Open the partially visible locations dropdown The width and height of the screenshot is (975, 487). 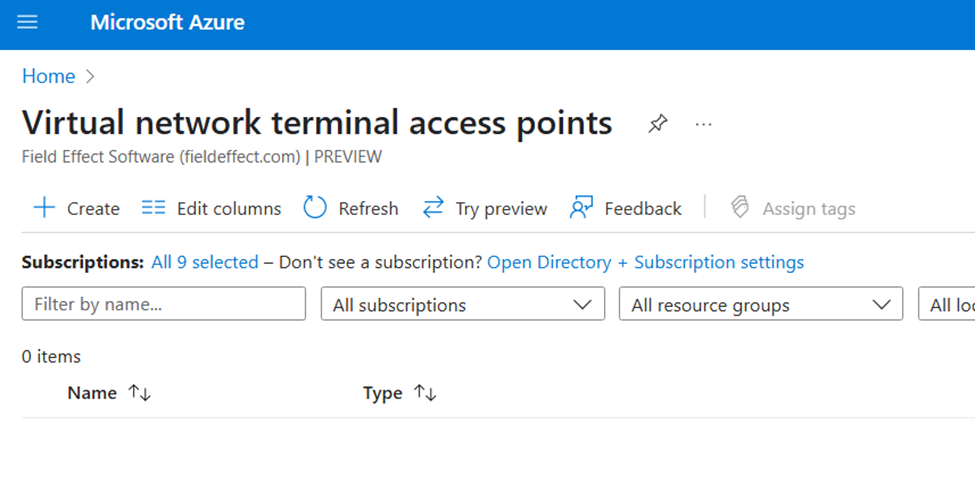pyautogui.click(x=946, y=304)
